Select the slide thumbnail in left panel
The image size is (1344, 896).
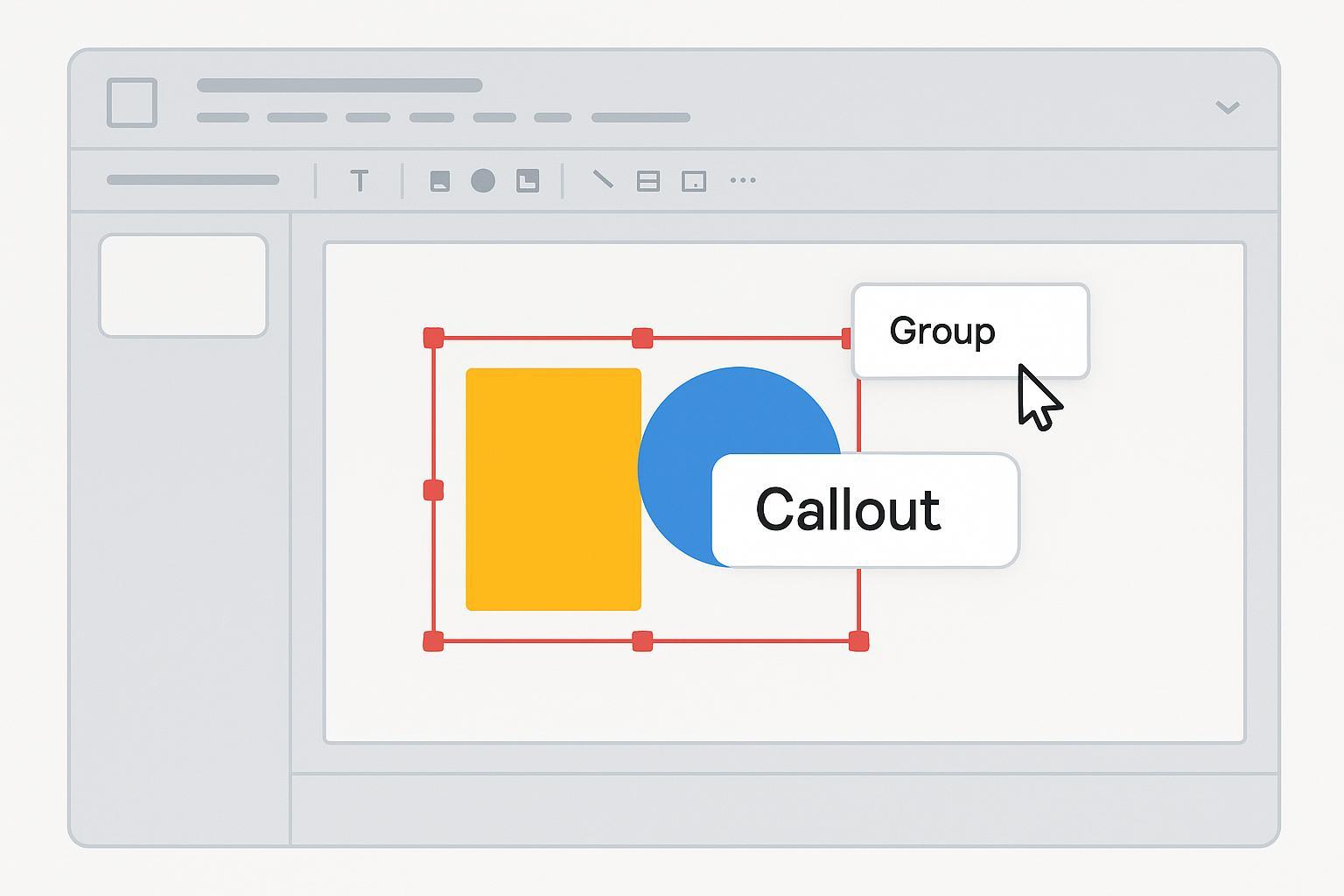pos(183,285)
